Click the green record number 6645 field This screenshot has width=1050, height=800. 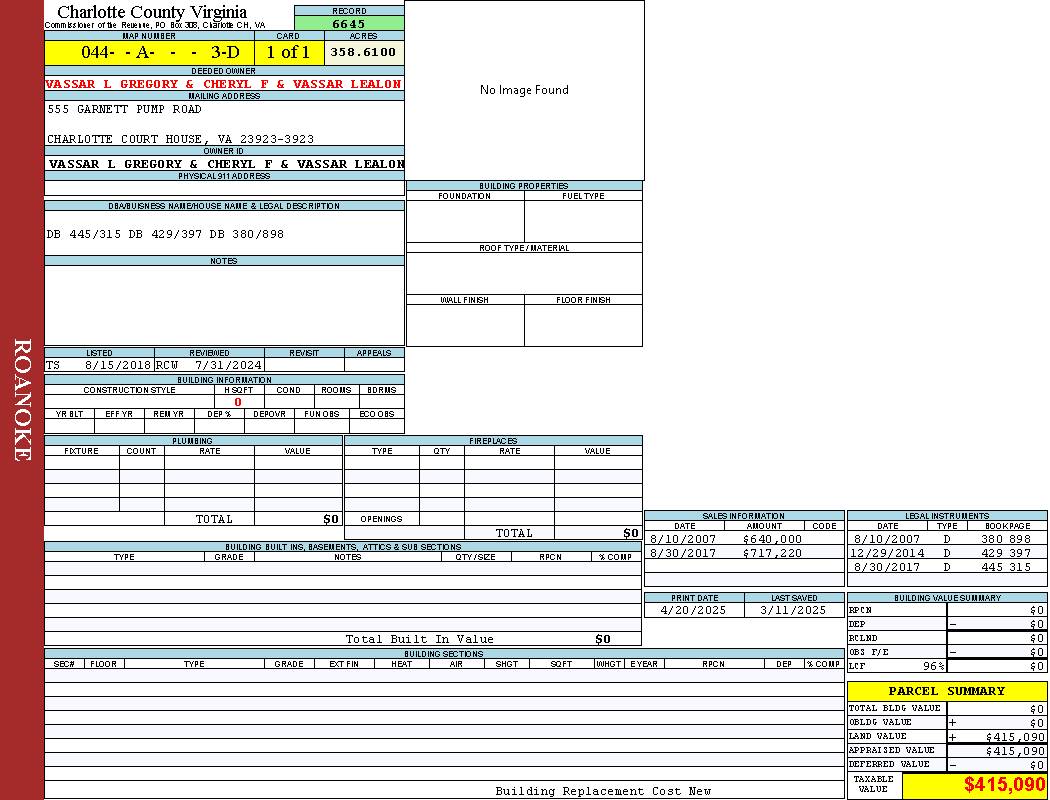click(x=349, y=23)
